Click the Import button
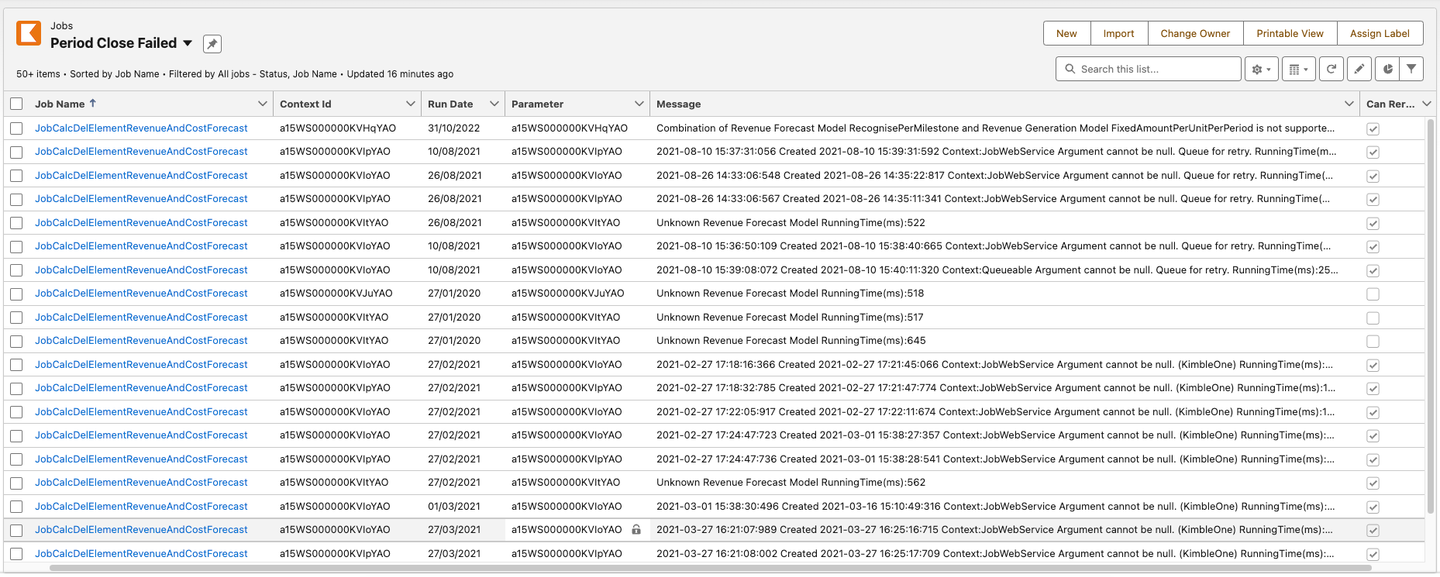 (1119, 33)
